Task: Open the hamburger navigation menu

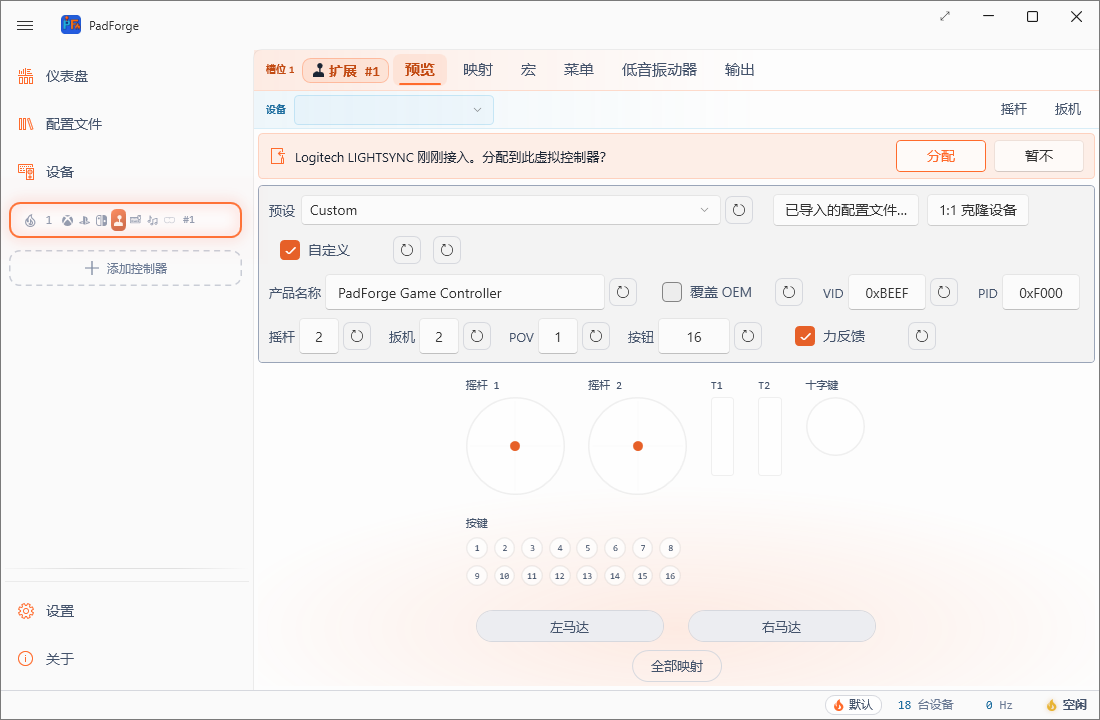Action: click(x=25, y=26)
